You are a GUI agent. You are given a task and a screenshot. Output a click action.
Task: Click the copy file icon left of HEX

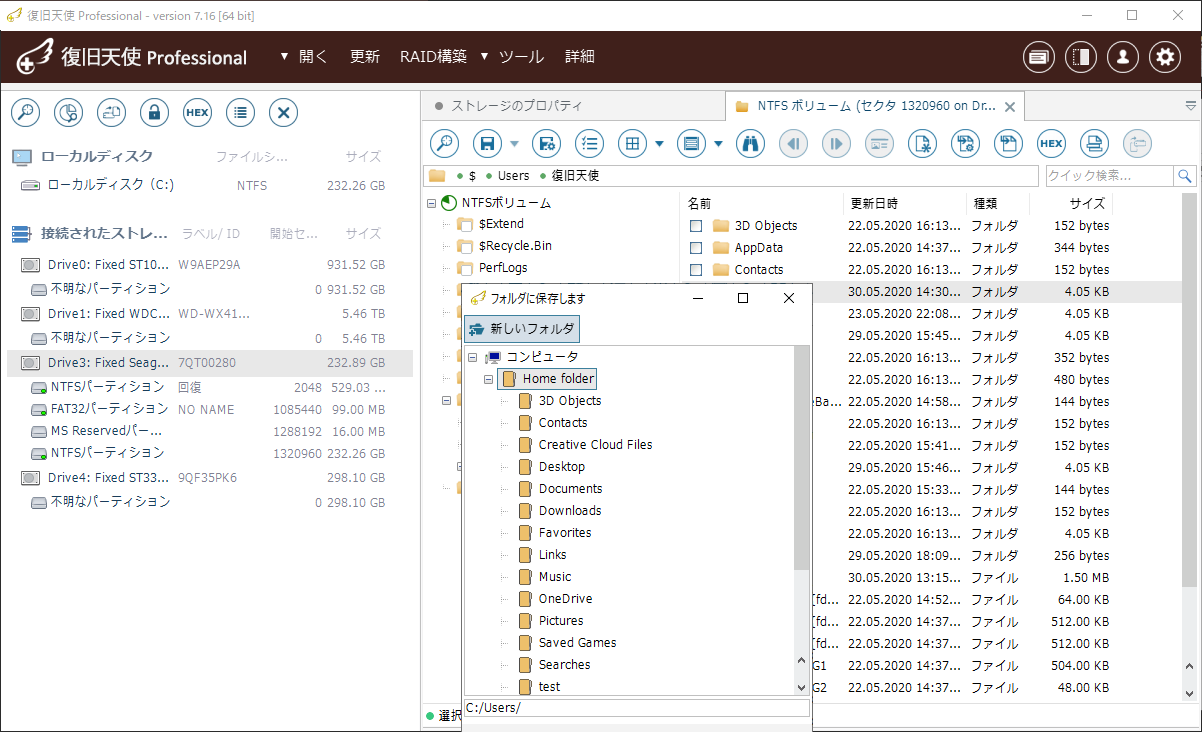(1008, 144)
